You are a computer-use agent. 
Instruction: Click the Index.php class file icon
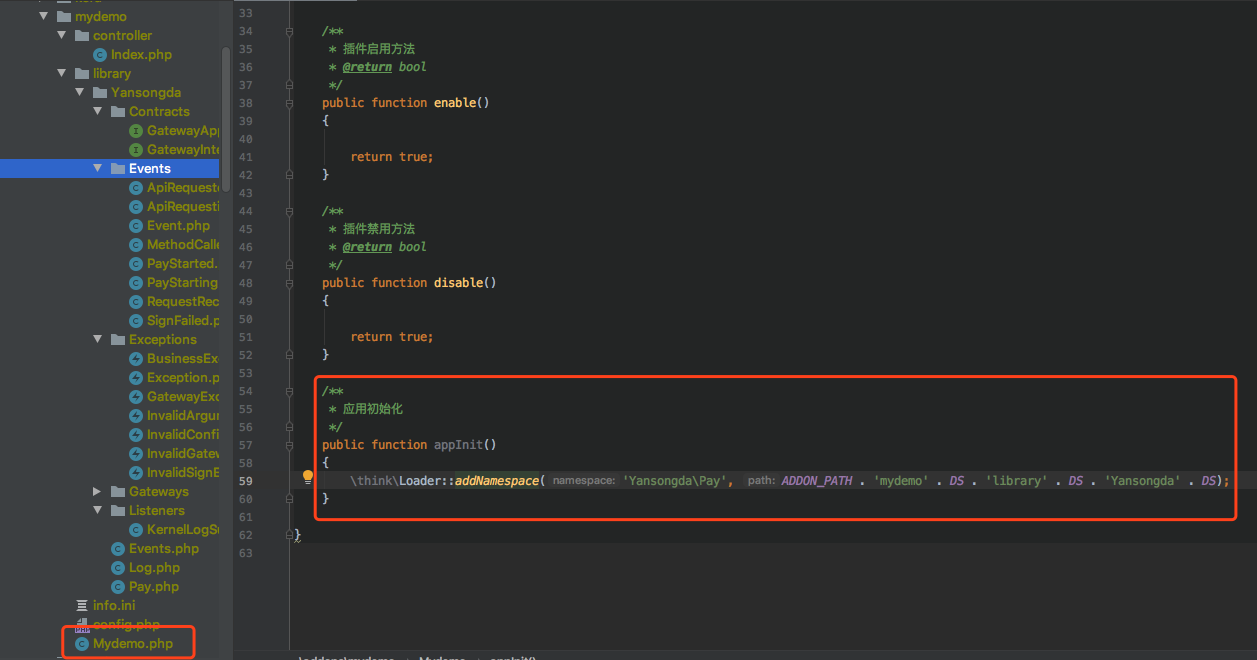tap(100, 55)
